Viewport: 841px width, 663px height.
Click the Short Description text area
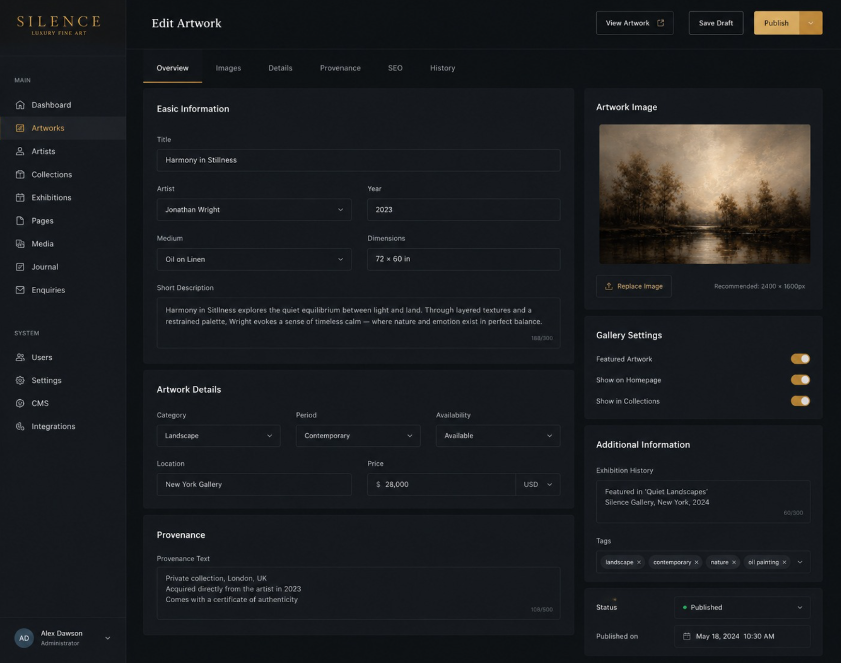(358, 323)
